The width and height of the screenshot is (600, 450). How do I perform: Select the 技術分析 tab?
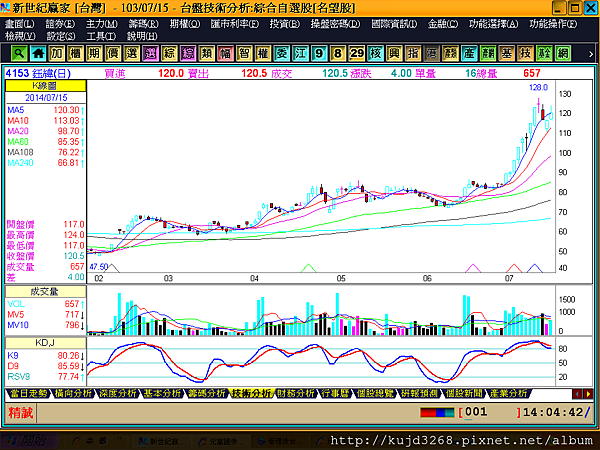252,393
